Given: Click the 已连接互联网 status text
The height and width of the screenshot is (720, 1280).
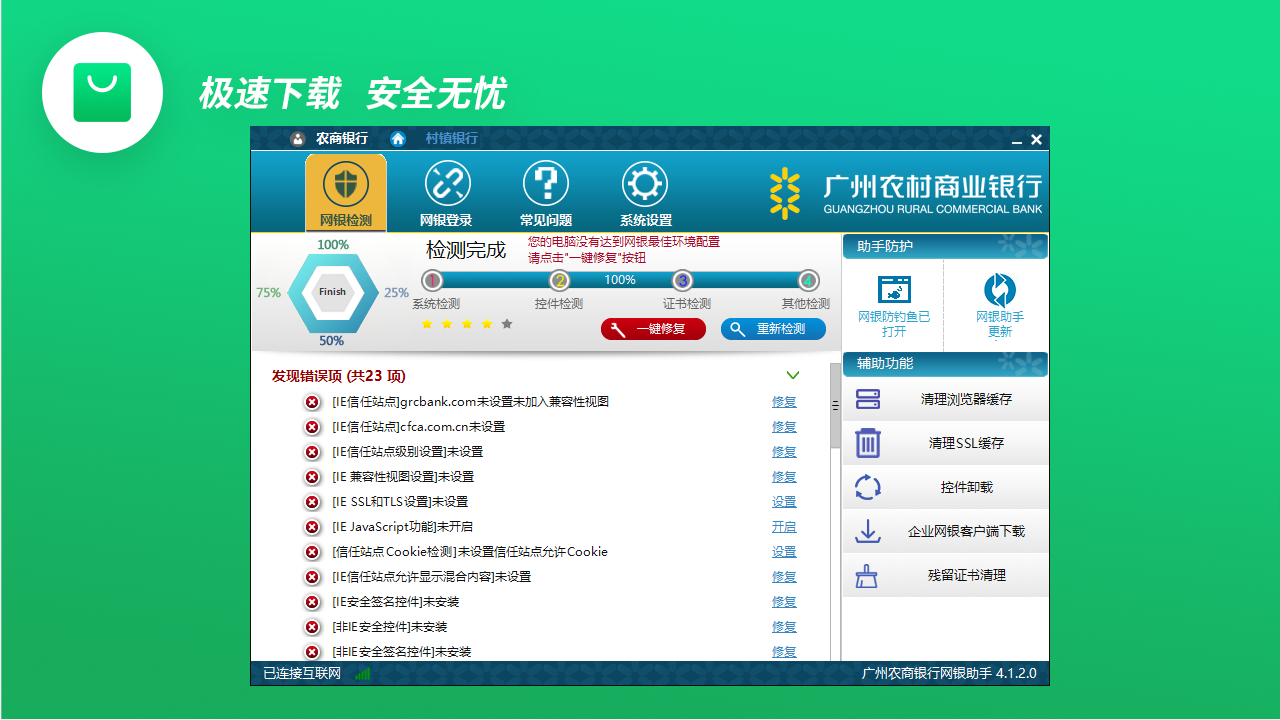Looking at the screenshot, I should (302, 674).
